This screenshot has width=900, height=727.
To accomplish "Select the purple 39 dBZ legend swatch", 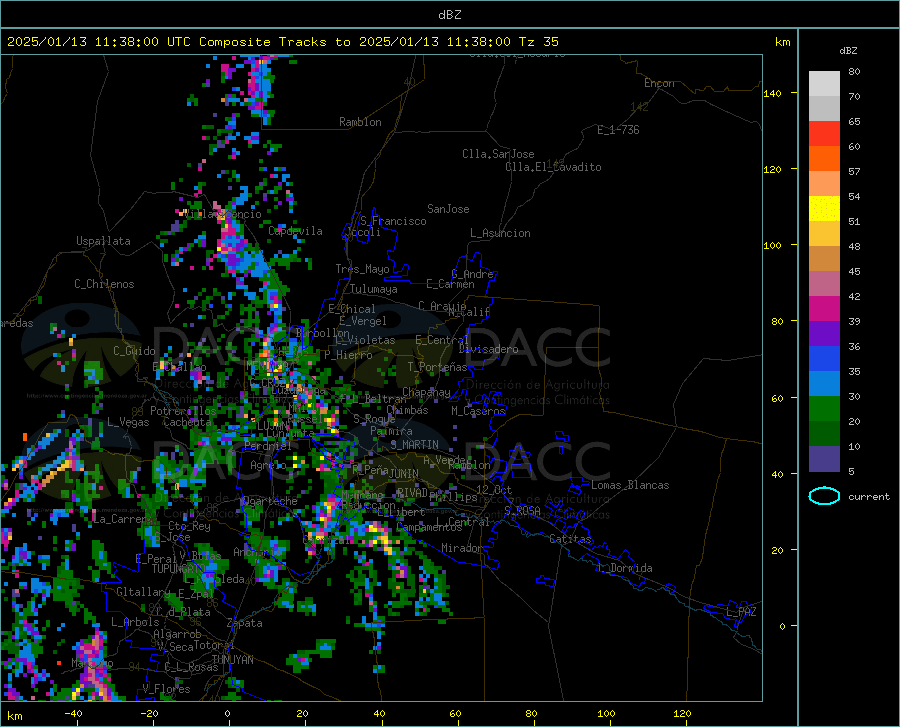I will click(x=824, y=334).
